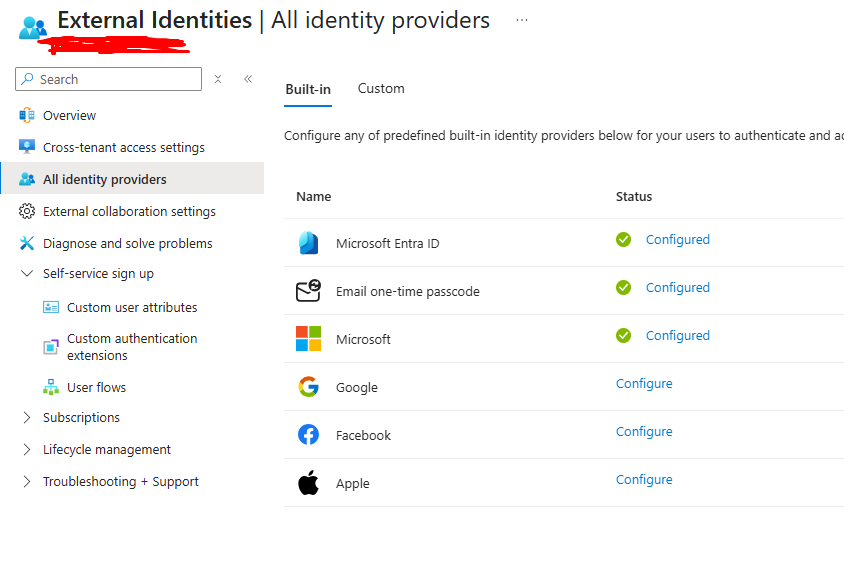Open the ellipsis more options menu
Image resolution: width=844 pixels, height=574 pixels.
click(522, 20)
